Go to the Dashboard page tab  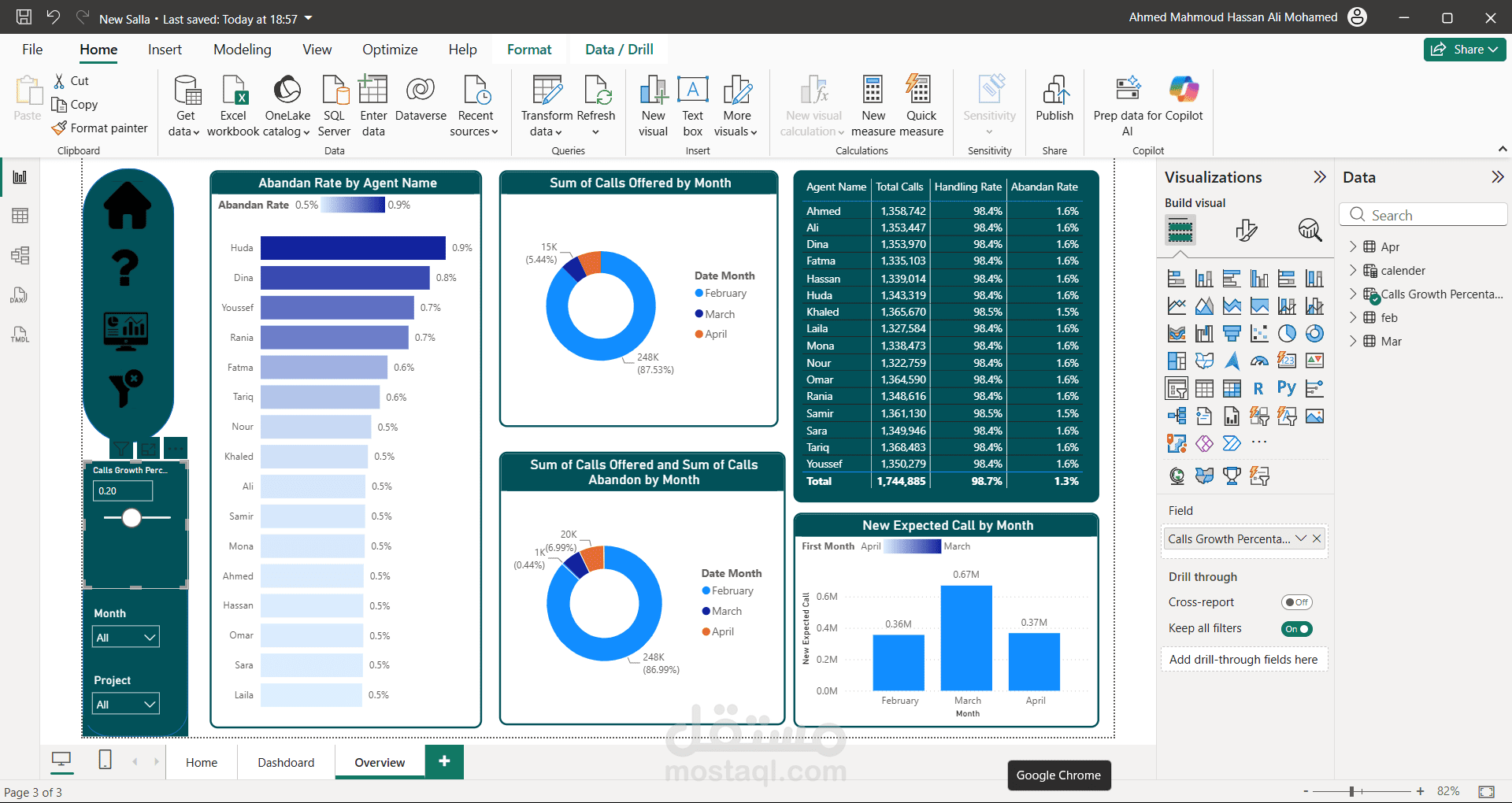286,762
